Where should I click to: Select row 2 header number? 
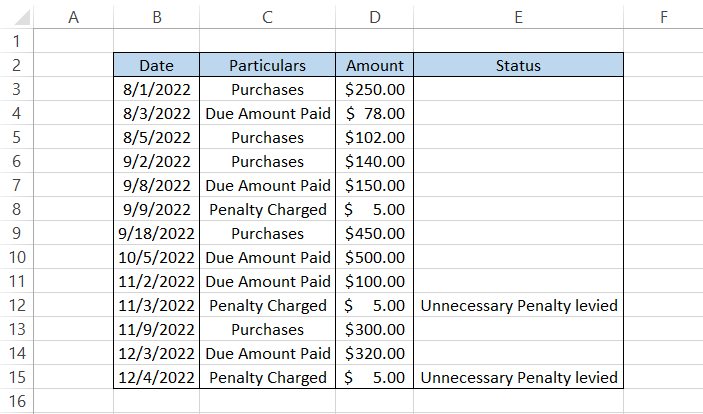point(15,66)
